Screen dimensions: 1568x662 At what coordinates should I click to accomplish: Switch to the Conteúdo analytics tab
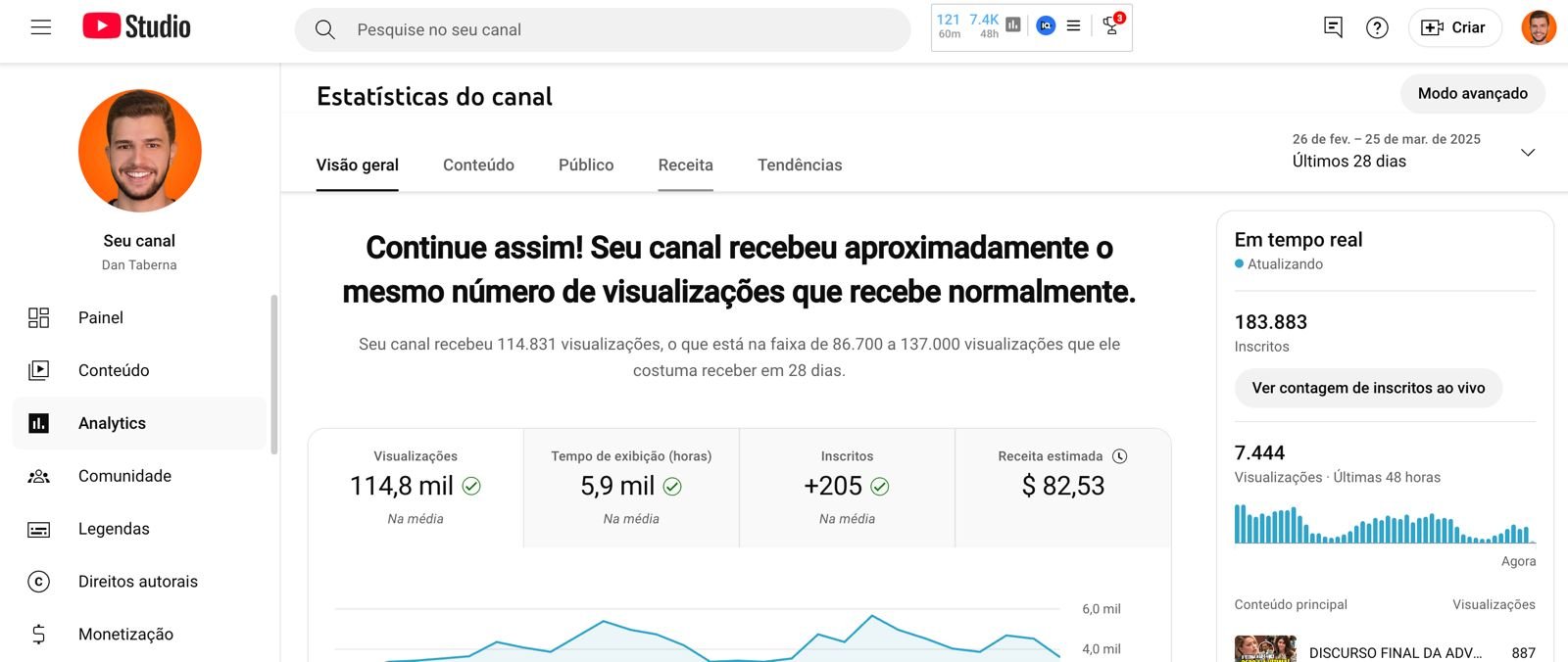click(x=478, y=165)
